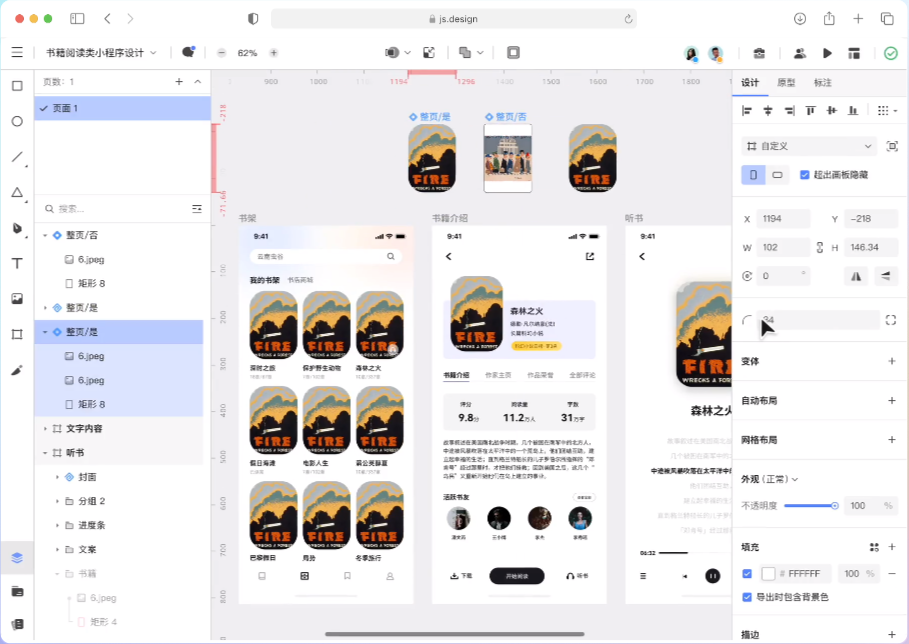
Task: Click the vertical align bottom icon
Action: click(x=853, y=111)
